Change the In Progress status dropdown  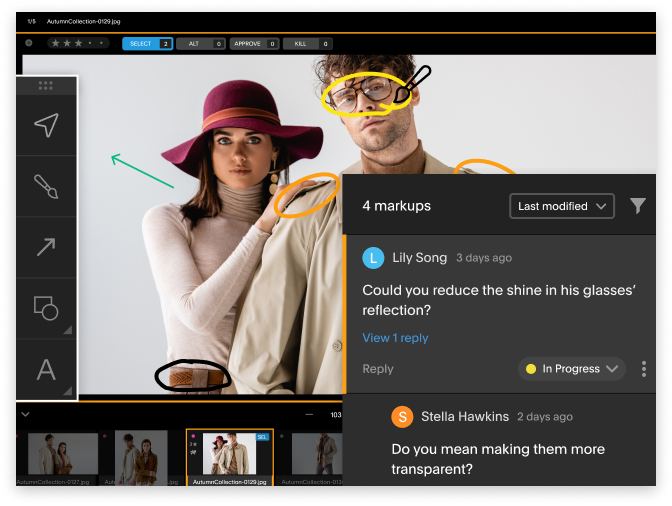click(x=572, y=369)
